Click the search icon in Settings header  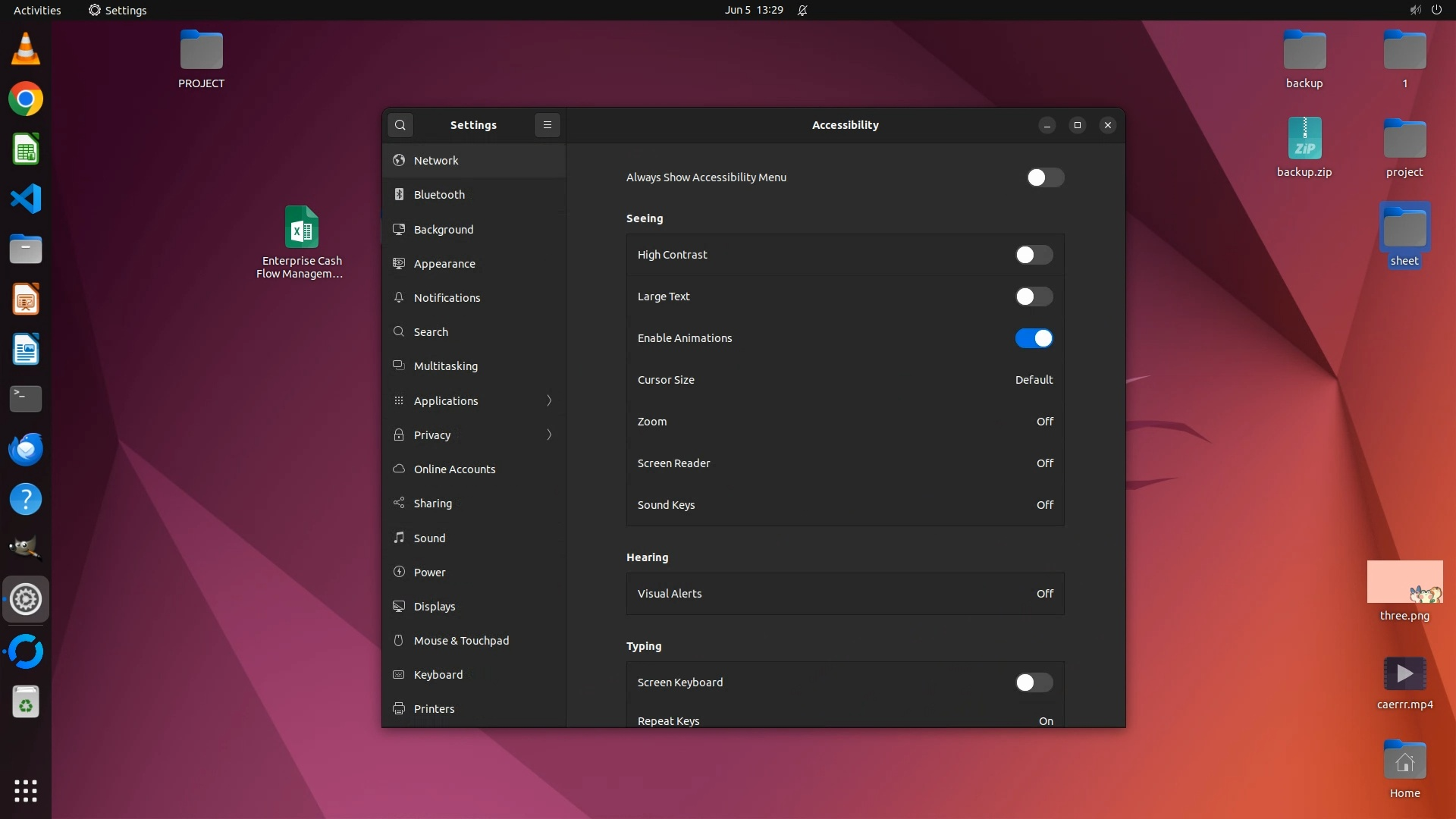click(400, 125)
